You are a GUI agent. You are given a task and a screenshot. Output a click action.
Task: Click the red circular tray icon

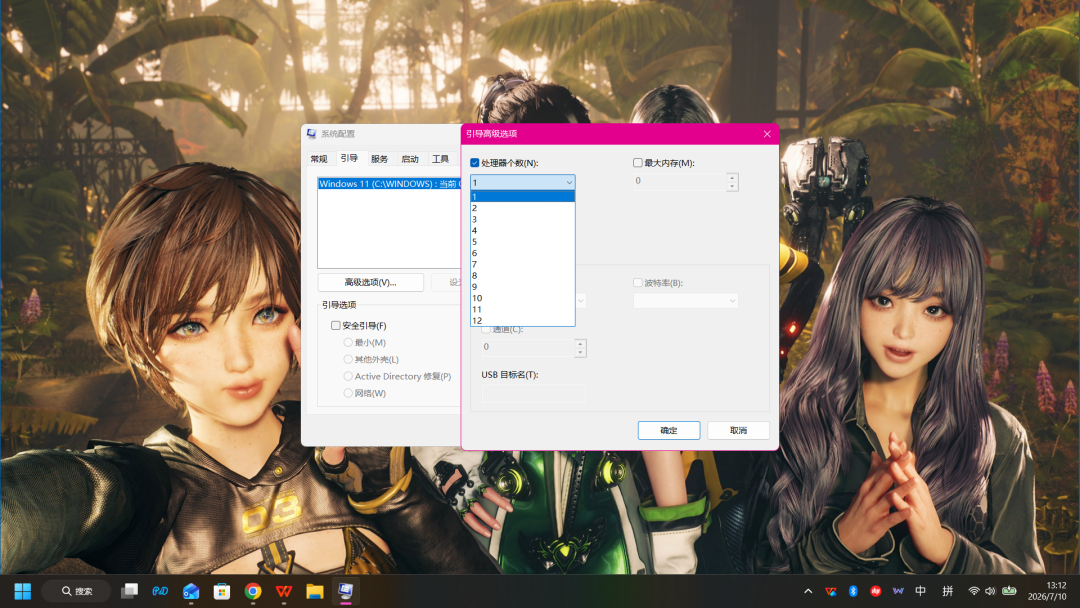875,591
